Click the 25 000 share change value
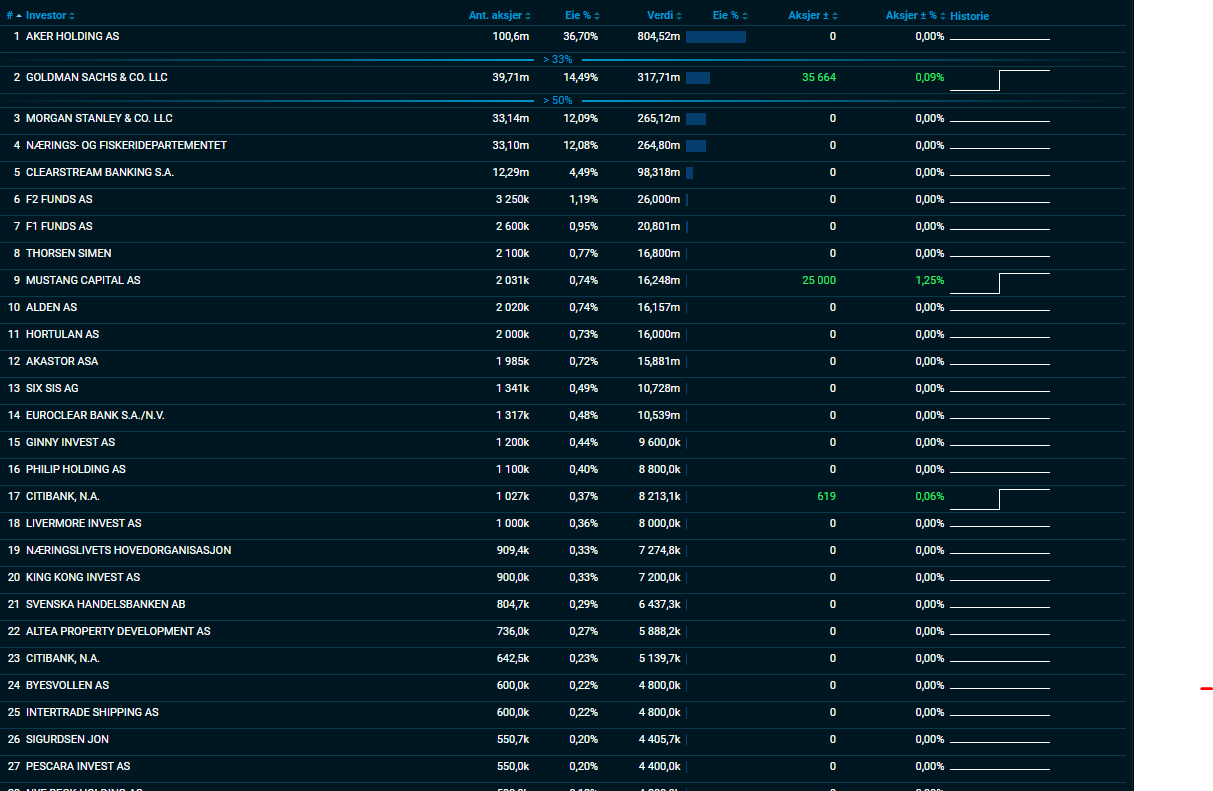The height and width of the screenshot is (791, 1213). click(x=819, y=280)
